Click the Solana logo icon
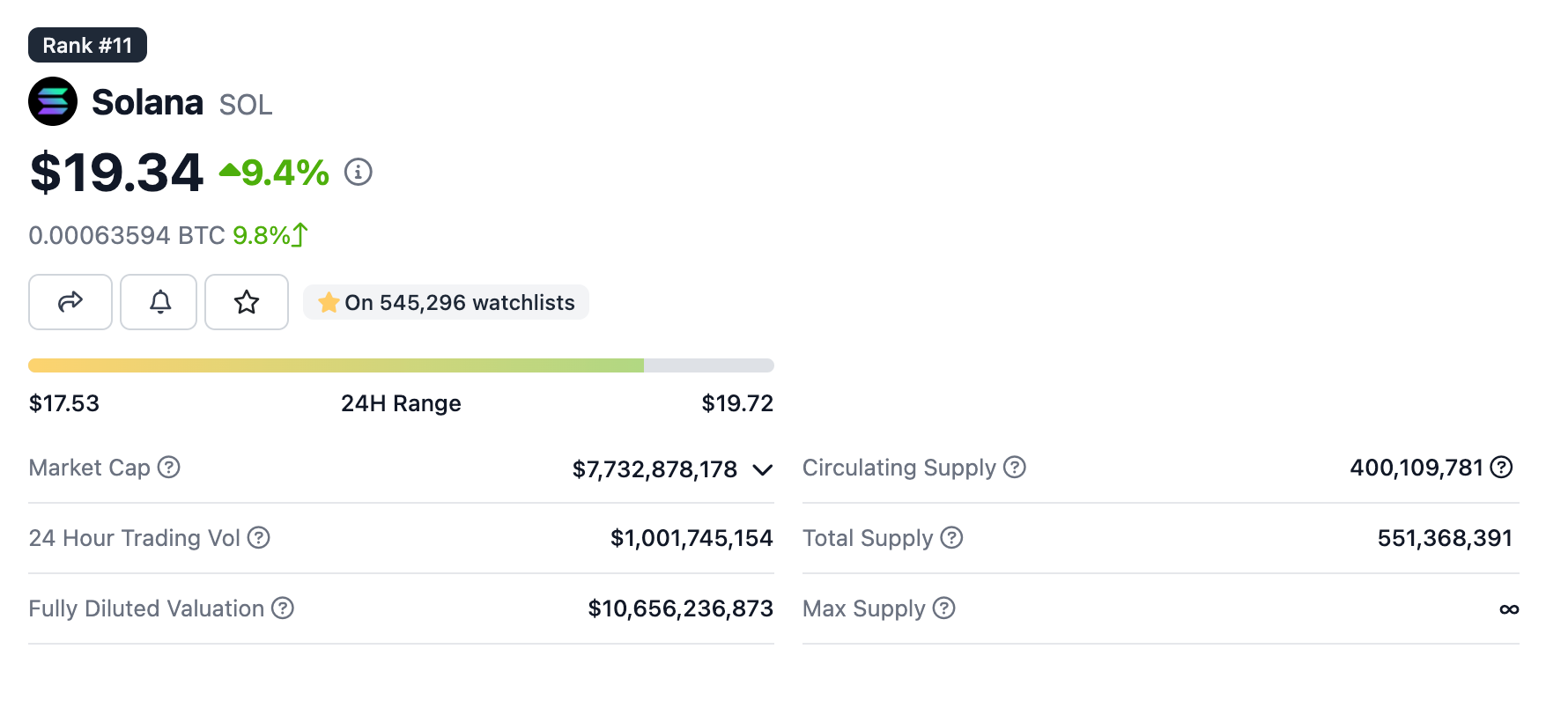This screenshot has height=708, width=1568. click(53, 101)
